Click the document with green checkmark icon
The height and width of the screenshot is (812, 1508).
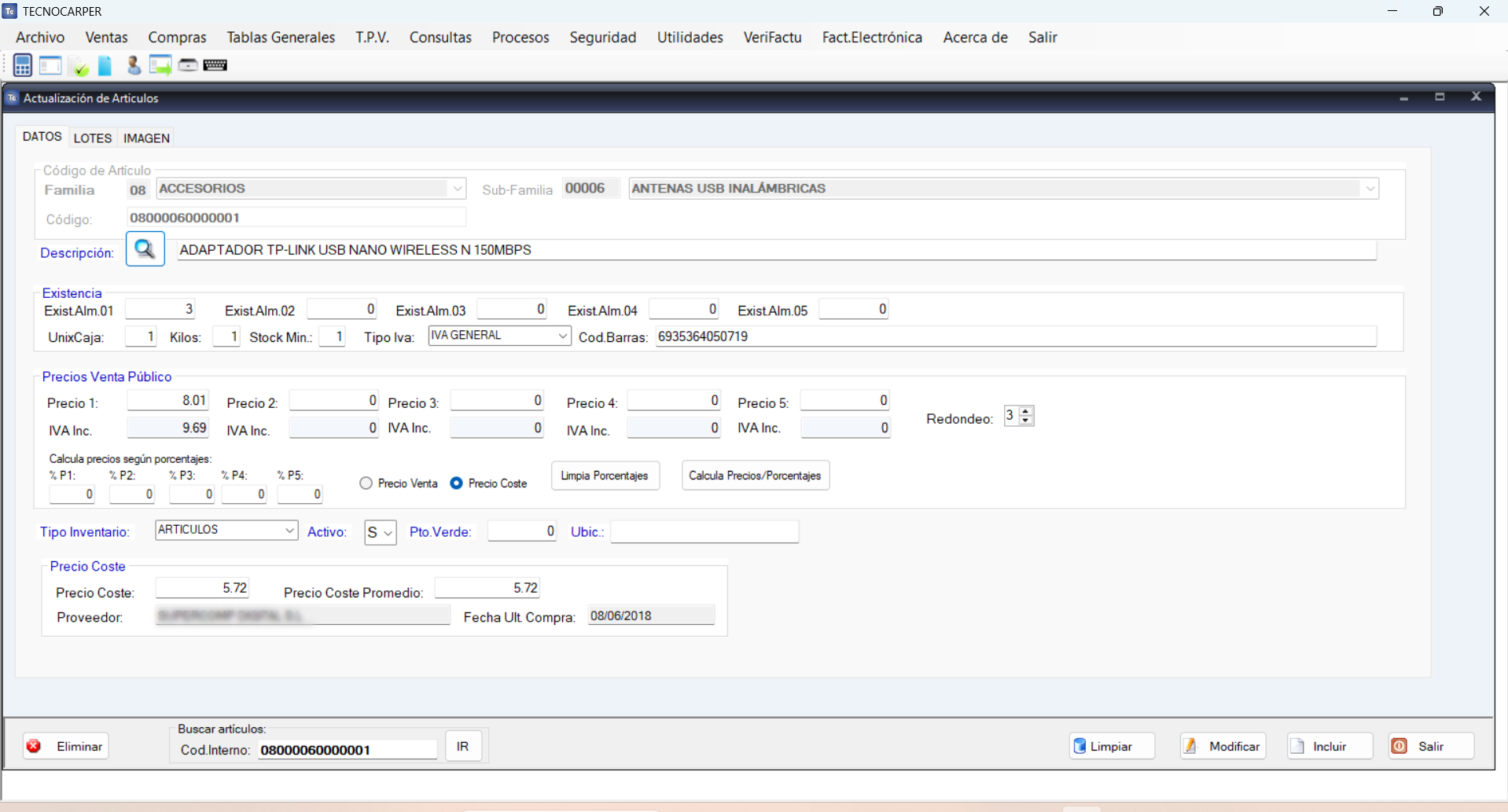point(79,66)
